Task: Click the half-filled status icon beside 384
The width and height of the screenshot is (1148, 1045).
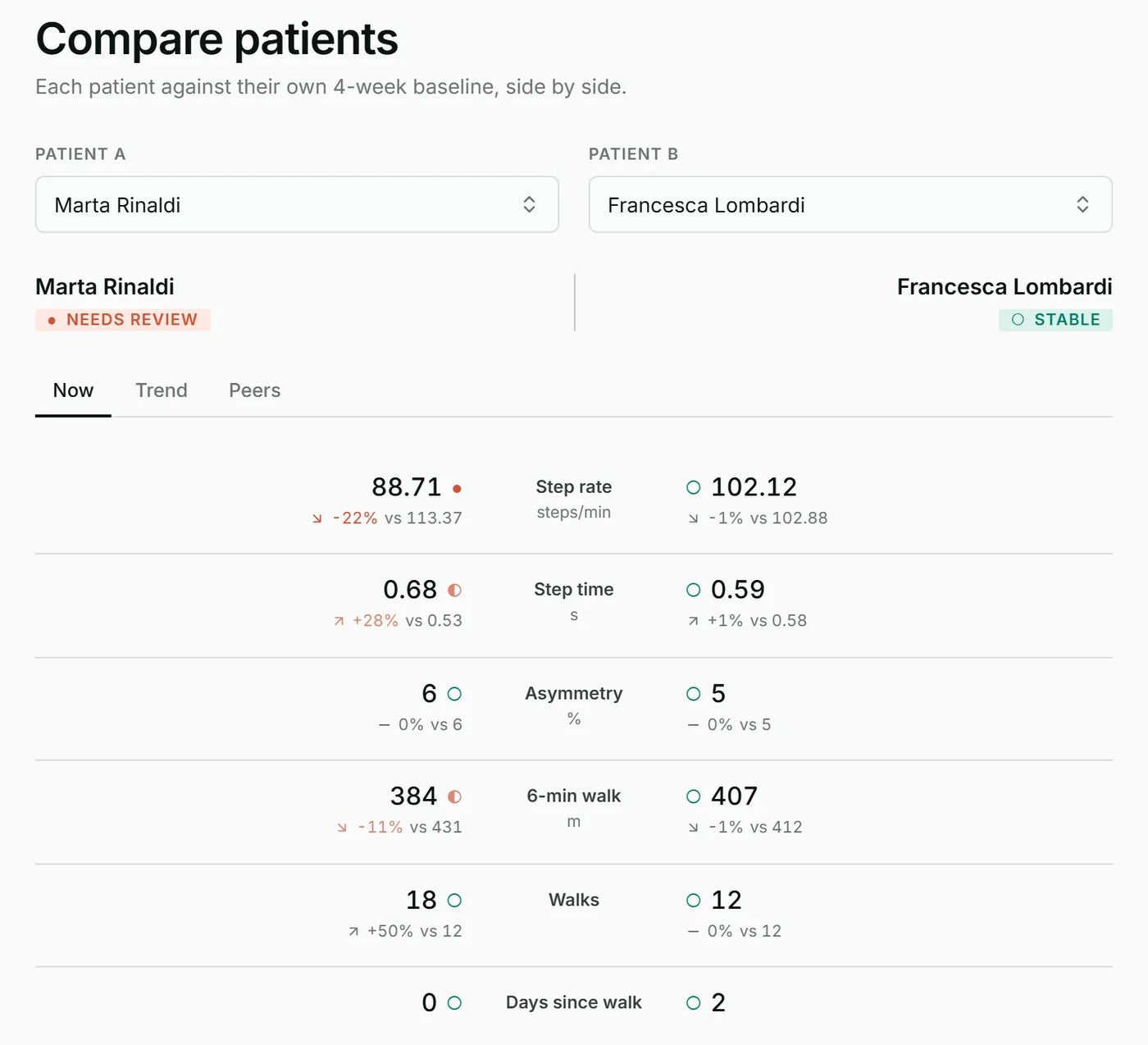Action: point(454,796)
